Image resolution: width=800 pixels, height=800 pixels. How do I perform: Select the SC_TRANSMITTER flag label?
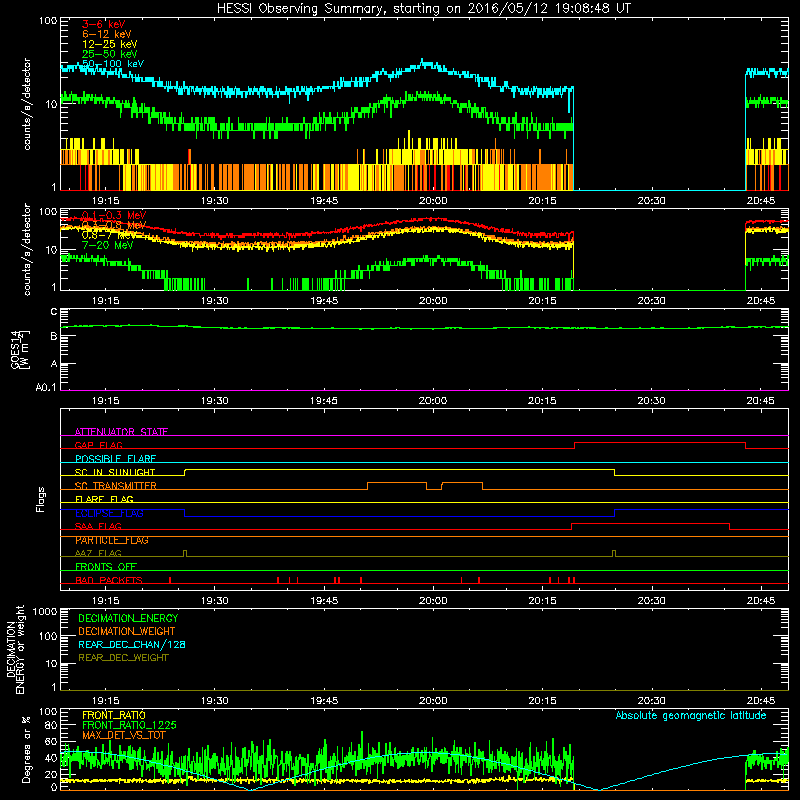click(x=116, y=486)
